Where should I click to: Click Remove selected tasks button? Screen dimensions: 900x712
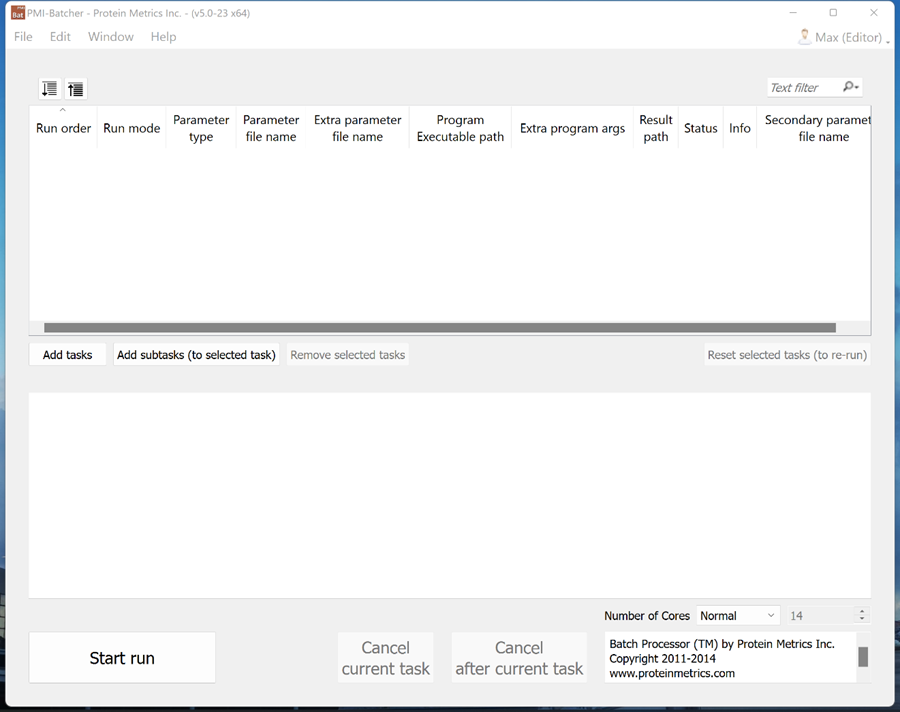(348, 355)
